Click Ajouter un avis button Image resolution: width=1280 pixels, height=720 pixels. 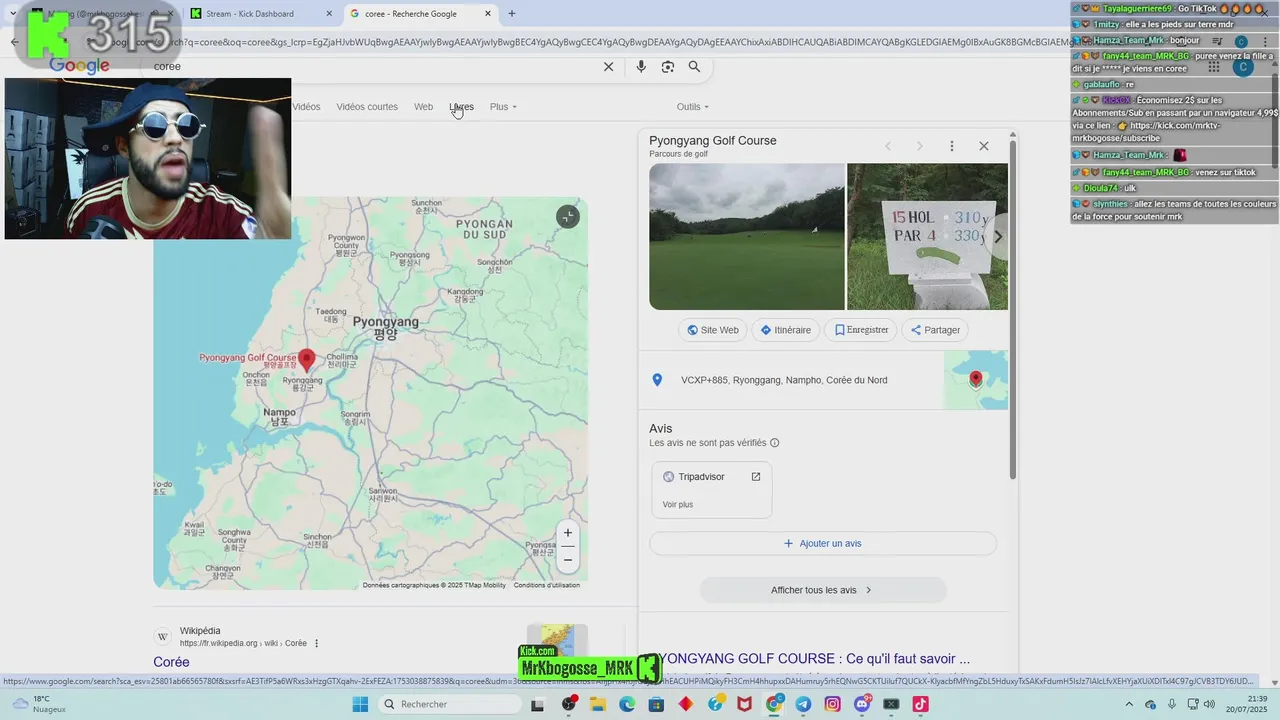pos(823,544)
